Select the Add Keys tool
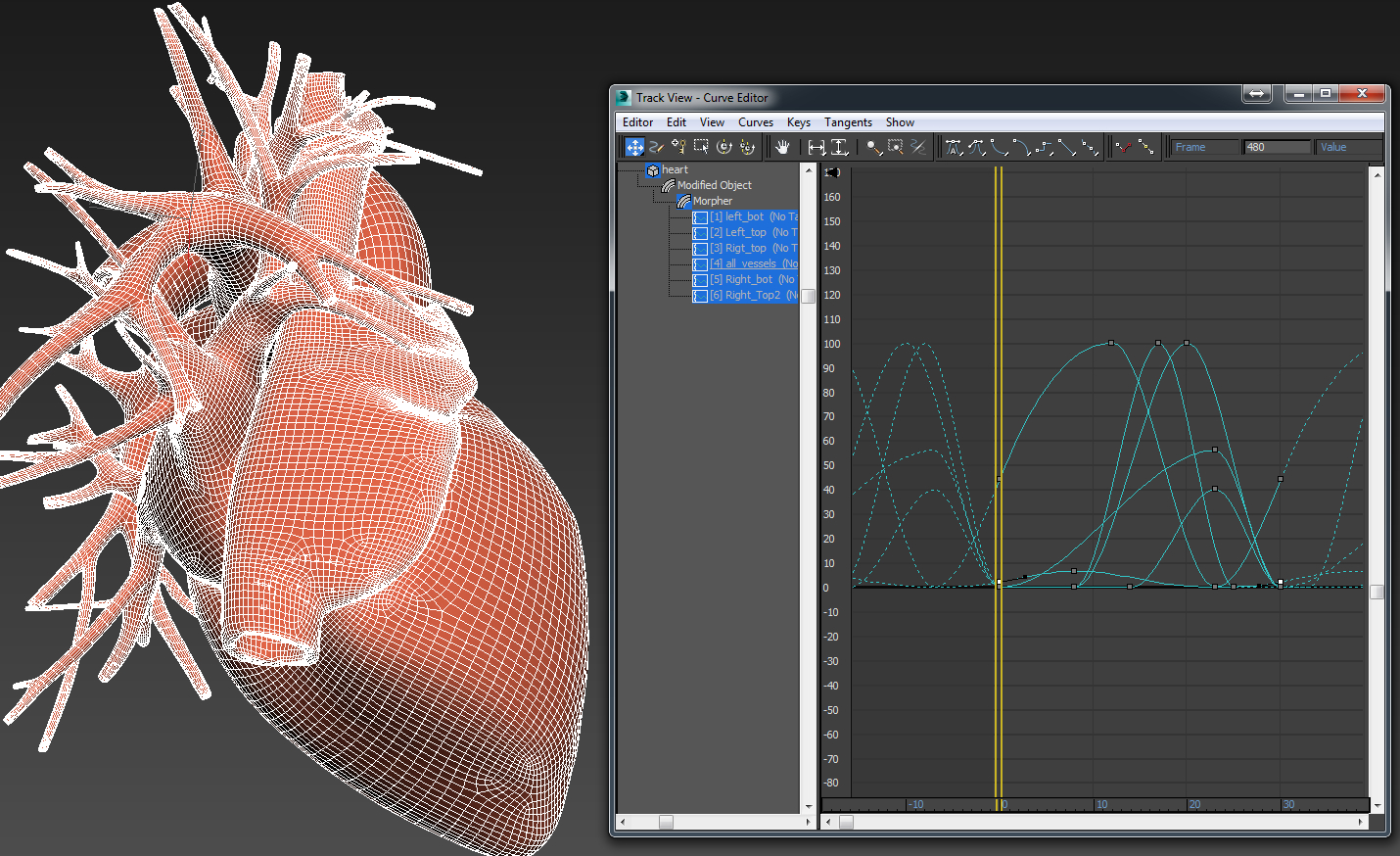This screenshot has width=1400, height=856. pyautogui.click(x=679, y=146)
